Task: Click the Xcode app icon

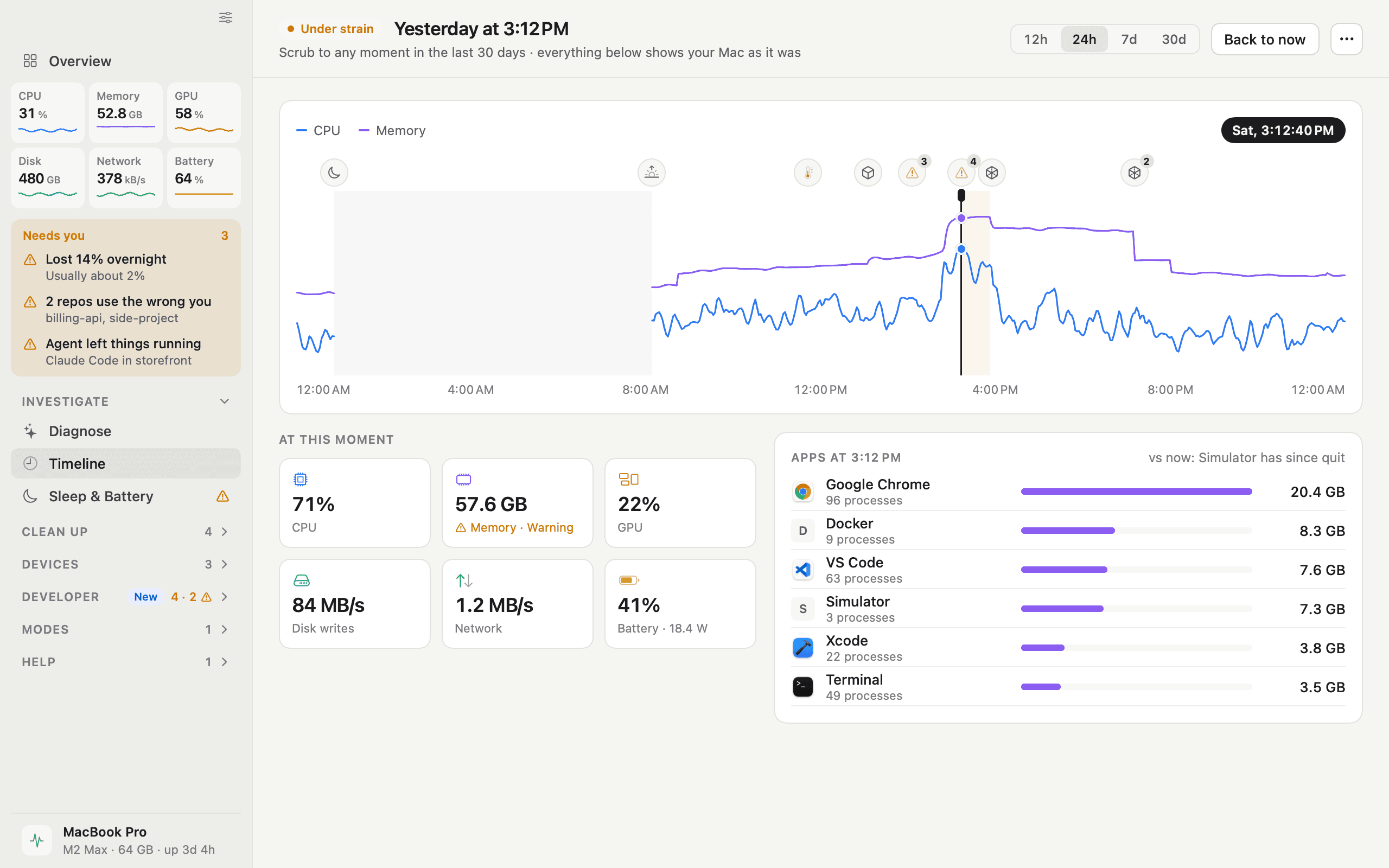Action: [x=802, y=648]
